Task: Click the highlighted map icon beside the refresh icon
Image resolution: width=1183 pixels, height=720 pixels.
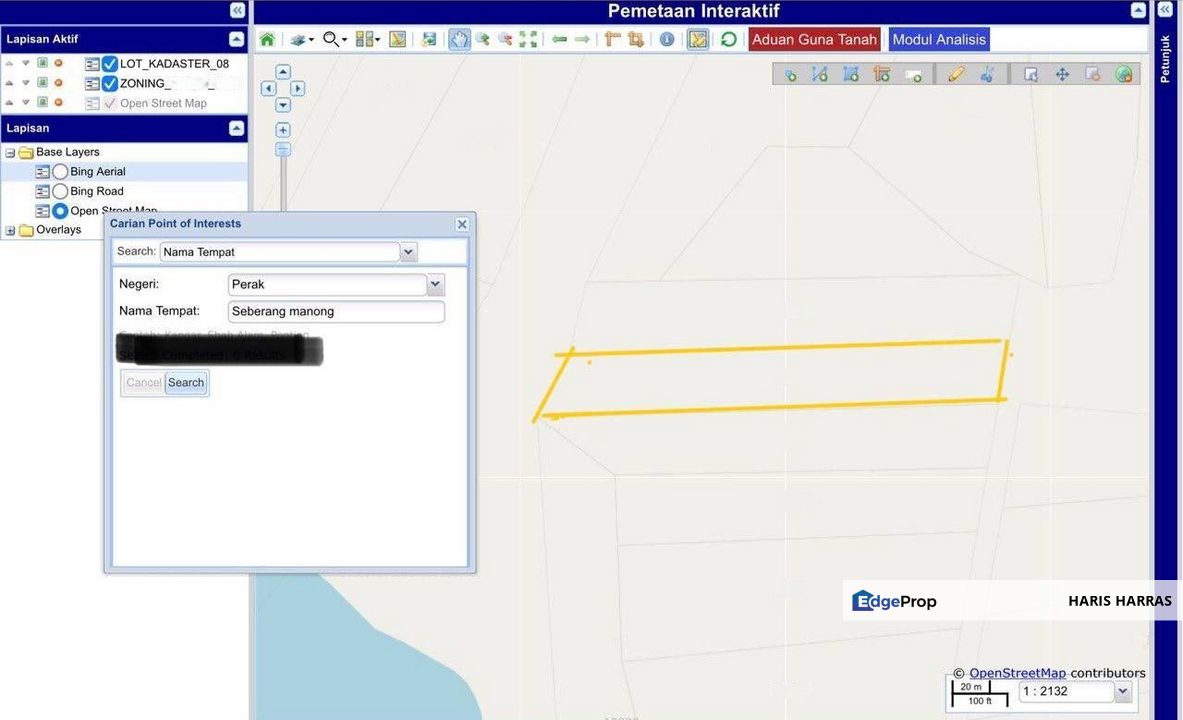Action: [x=698, y=39]
